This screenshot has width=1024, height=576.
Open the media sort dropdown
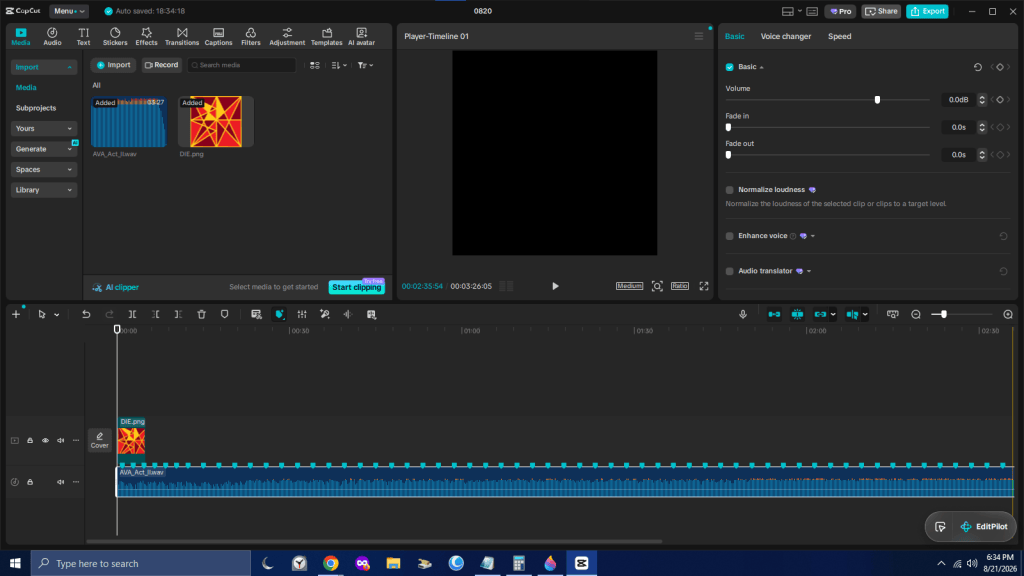[x=339, y=65]
